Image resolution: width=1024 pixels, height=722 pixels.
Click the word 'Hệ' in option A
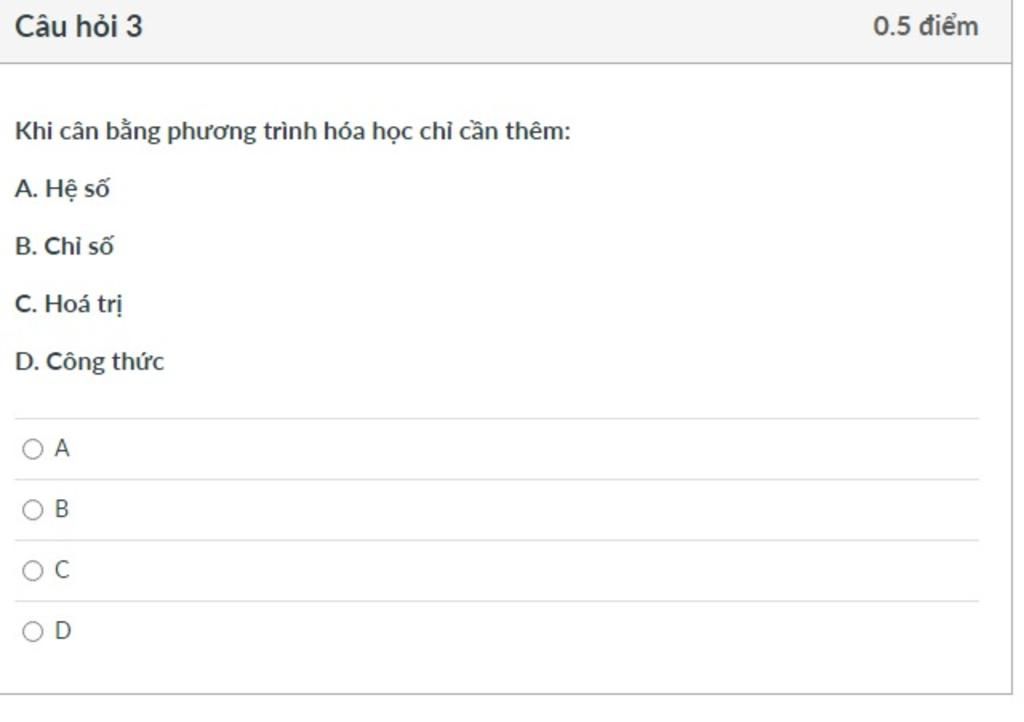61,189
